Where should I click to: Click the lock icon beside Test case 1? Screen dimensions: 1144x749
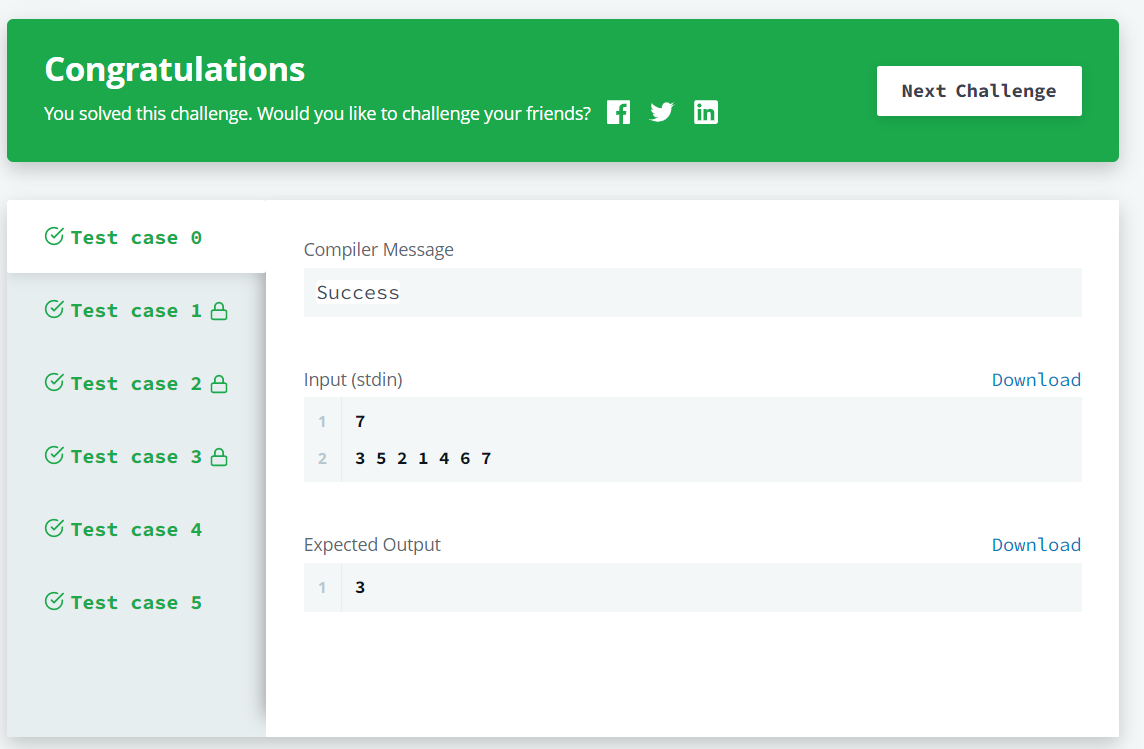[x=219, y=311]
